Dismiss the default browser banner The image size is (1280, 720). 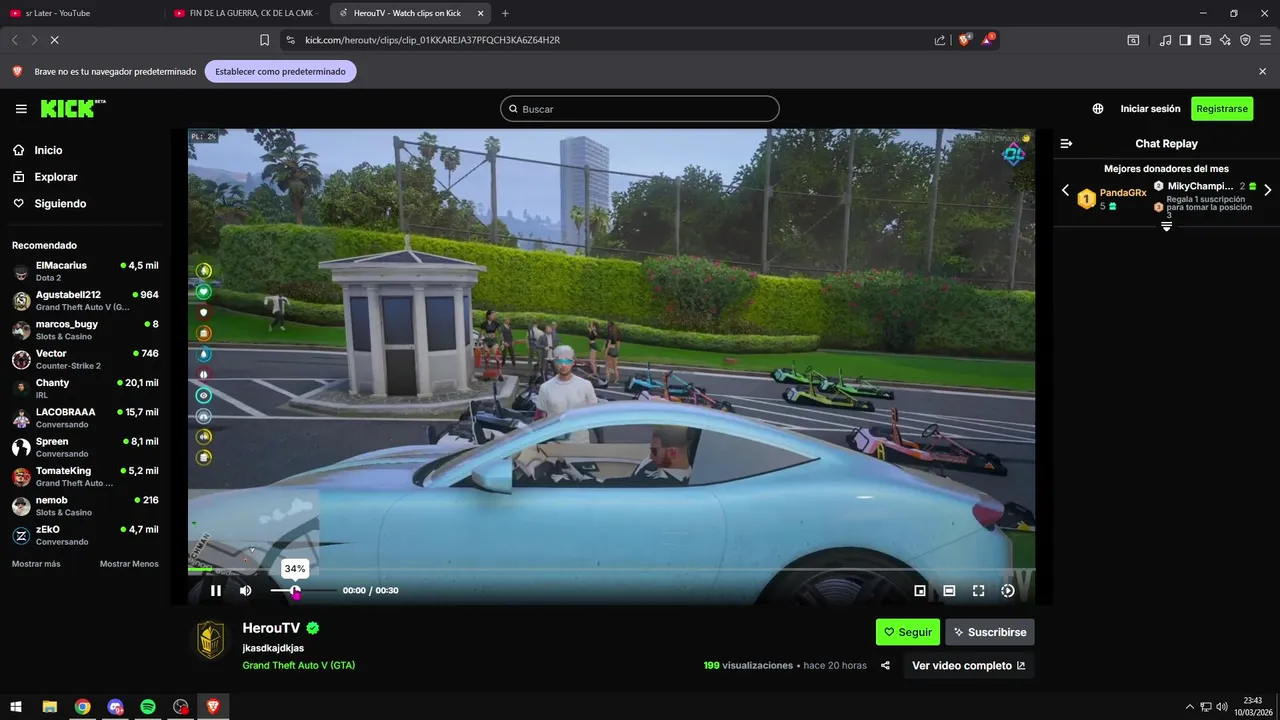click(1262, 72)
